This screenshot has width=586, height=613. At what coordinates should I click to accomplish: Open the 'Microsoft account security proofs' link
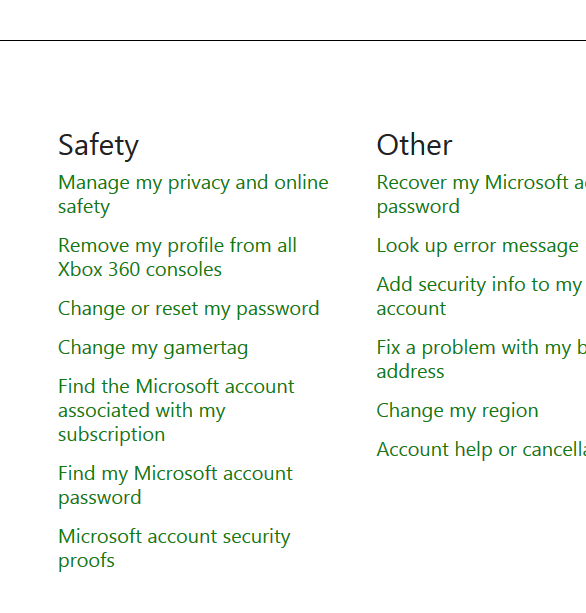click(174, 548)
